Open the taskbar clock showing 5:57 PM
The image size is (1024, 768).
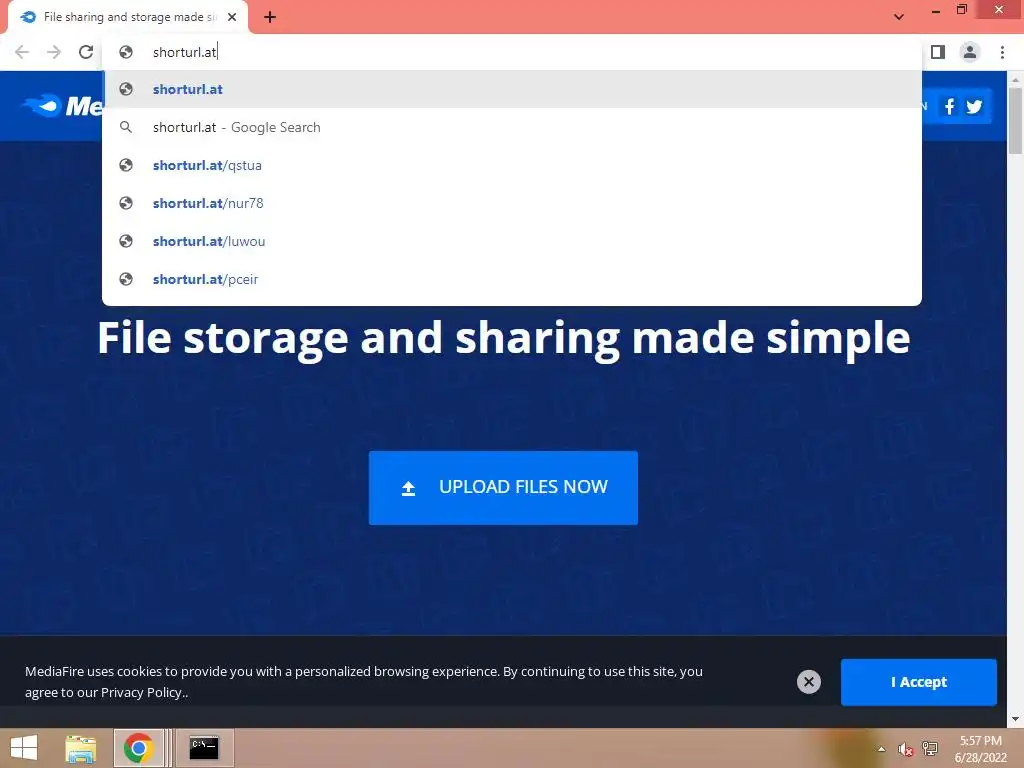coord(980,749)
